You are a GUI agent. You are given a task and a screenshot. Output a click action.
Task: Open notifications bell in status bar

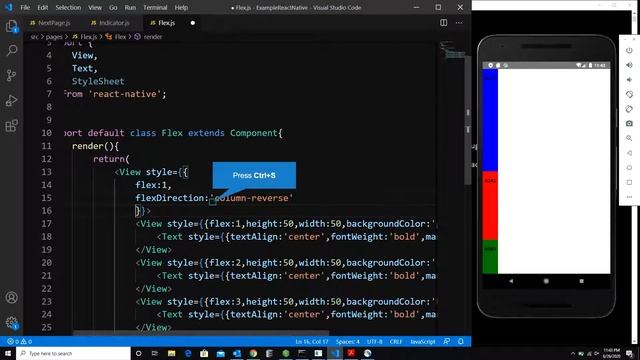[461, 342]
